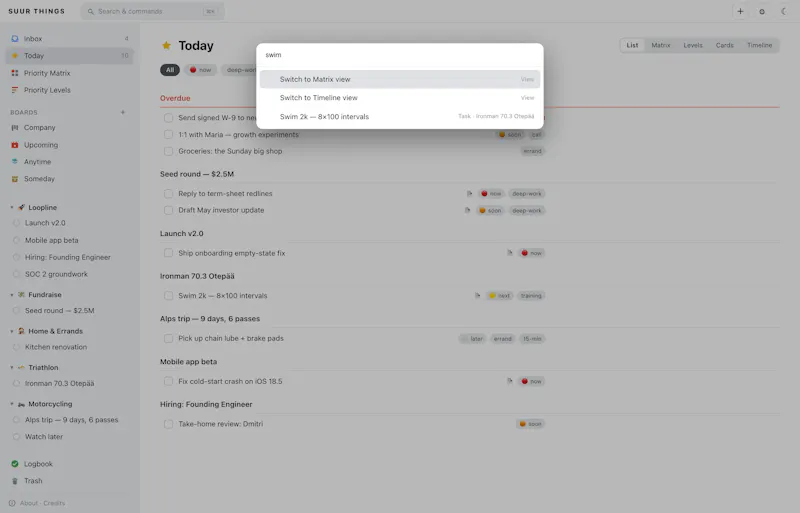This screenshot has width=800, height=513.
Task: Collapse the Home & Errands group
Action: click(12, 331)
